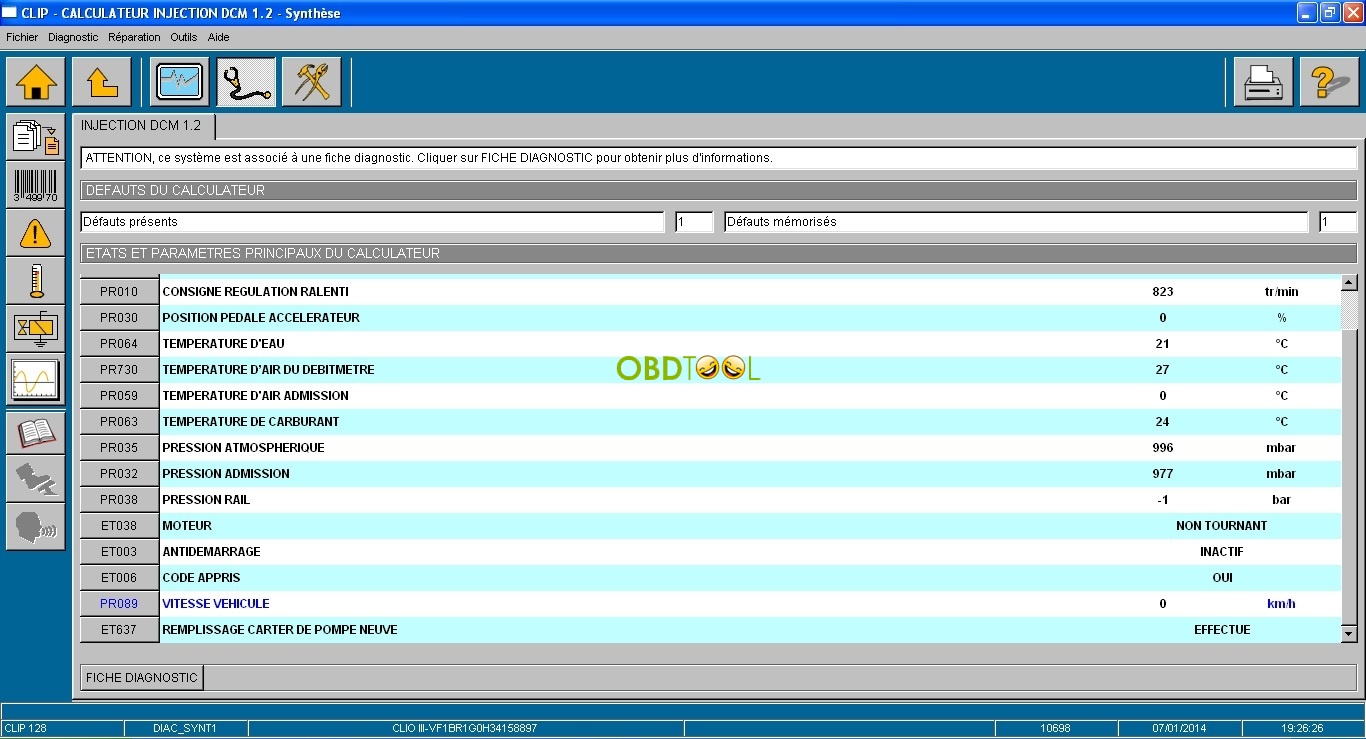This screenshot has height=739, width=1366.
Task: Activate the stethoscope diagnostic mode
Action: 246,82
